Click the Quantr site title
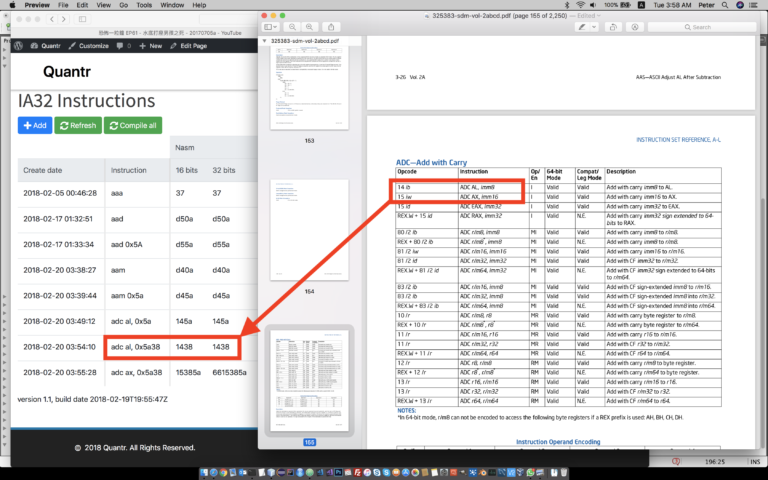 tap(67, 72)
